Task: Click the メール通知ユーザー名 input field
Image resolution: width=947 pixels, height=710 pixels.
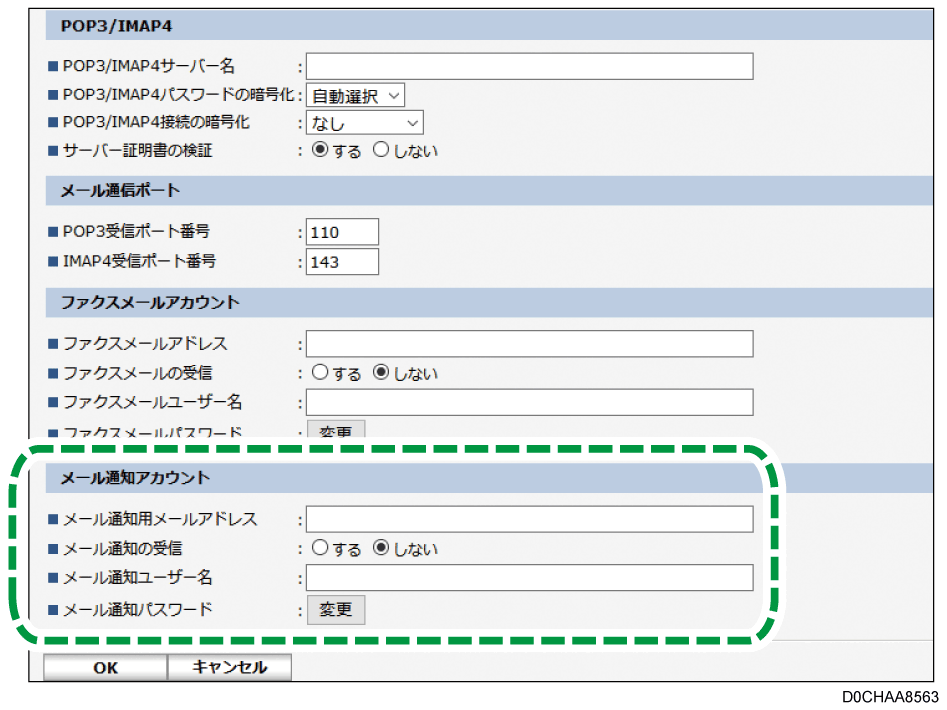Action: 529,578
